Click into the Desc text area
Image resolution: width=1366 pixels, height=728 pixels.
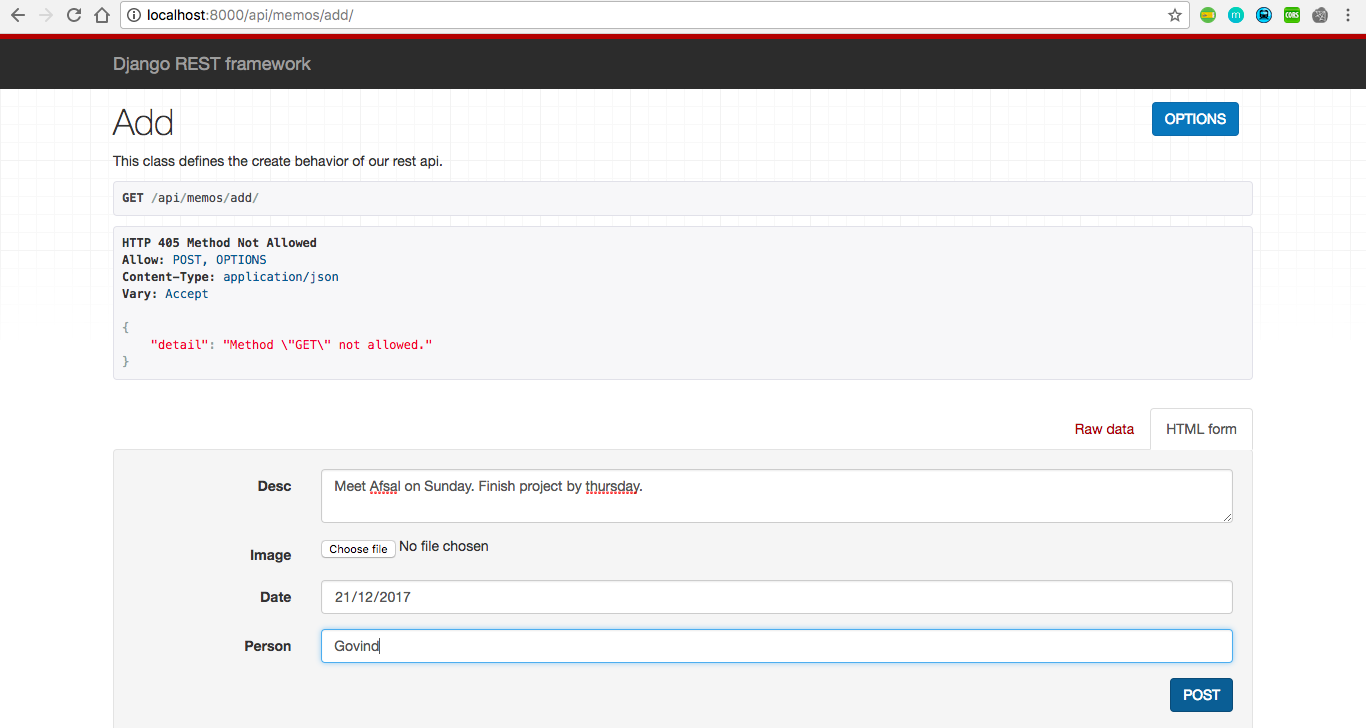[776, 496]
